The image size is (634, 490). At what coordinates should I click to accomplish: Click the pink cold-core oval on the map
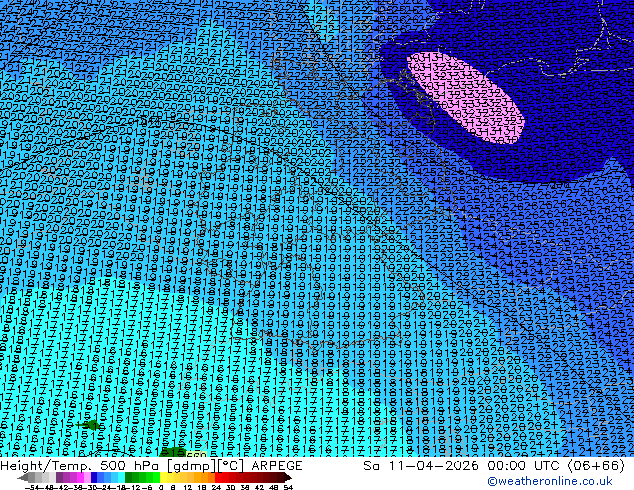coord(465,98)
